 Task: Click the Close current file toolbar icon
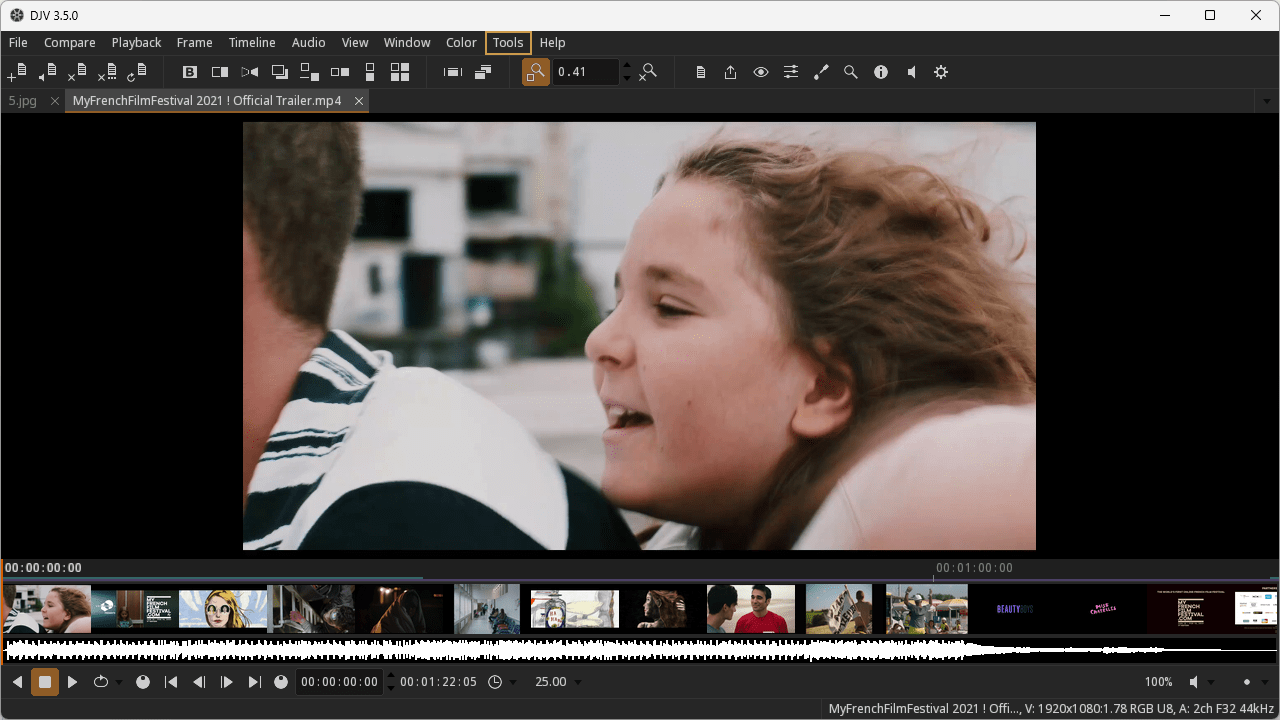tap(78, 72)
